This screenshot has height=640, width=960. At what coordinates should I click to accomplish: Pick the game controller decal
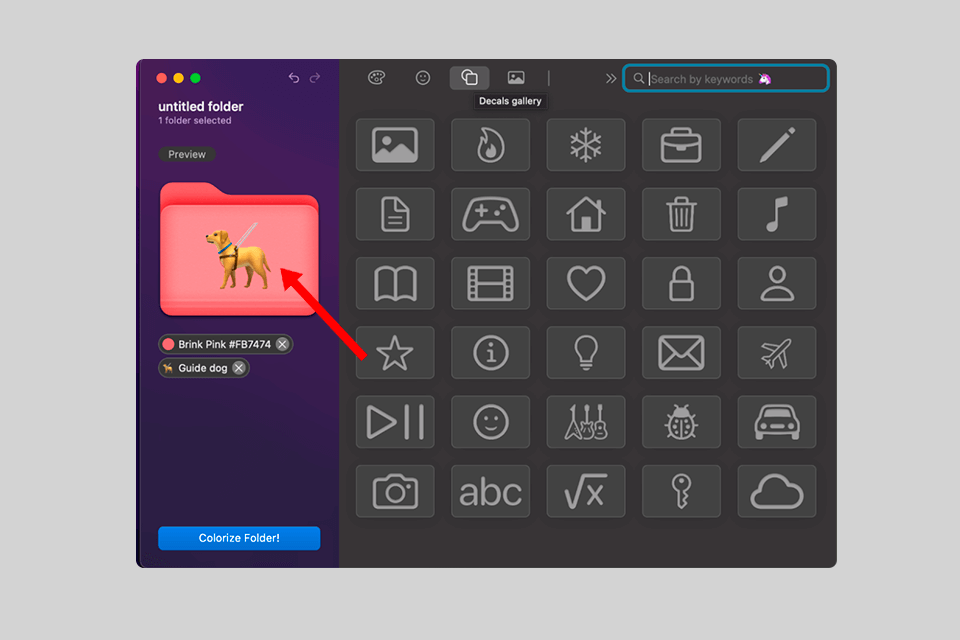490,214
